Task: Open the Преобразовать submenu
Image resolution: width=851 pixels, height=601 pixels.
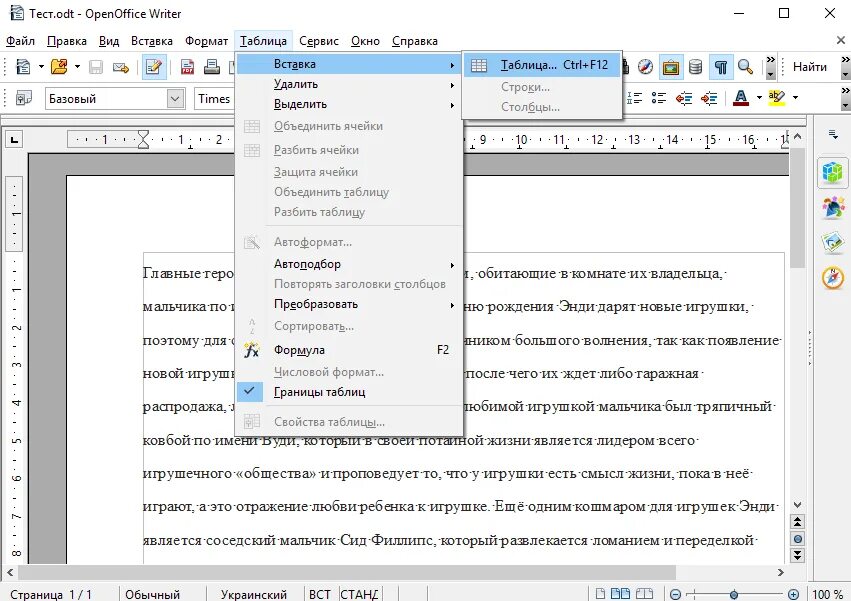Action: pyautogui.click(x=349, y=304)
